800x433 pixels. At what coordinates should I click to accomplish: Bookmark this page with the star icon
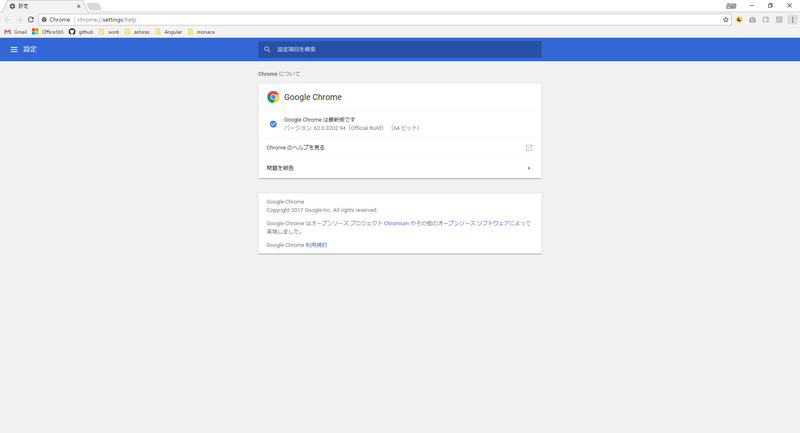pos(726,19)
